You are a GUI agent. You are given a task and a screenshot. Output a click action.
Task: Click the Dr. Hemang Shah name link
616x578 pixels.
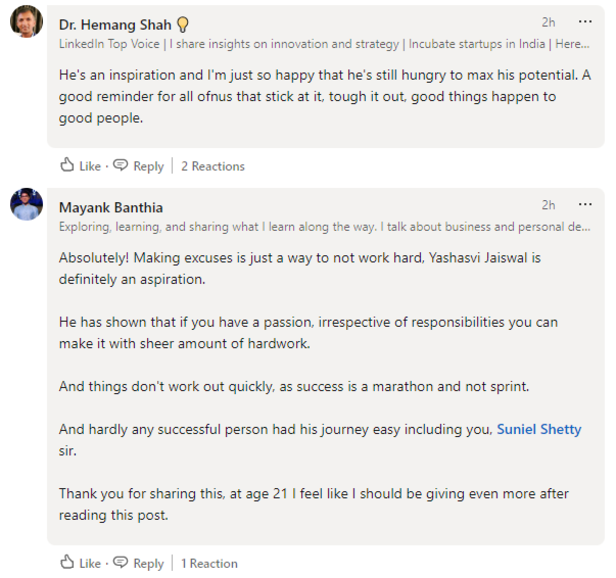115,24
